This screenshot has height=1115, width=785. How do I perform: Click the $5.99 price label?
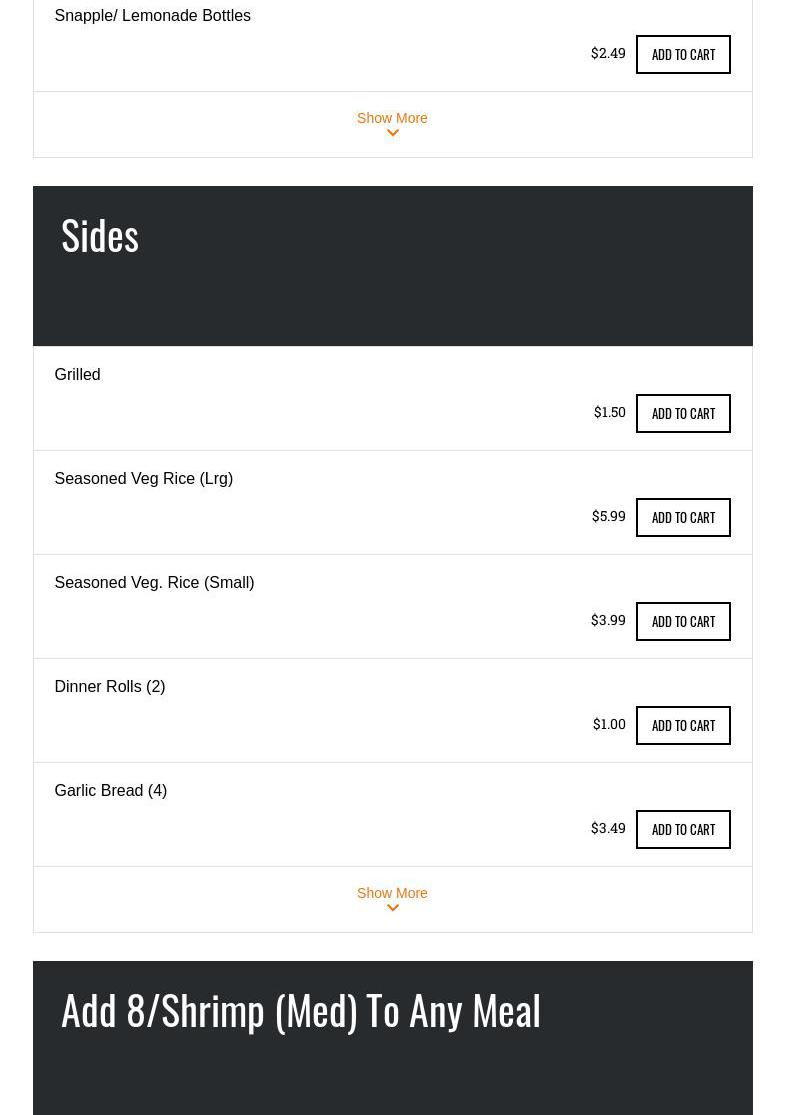click(x=608, y=516)
